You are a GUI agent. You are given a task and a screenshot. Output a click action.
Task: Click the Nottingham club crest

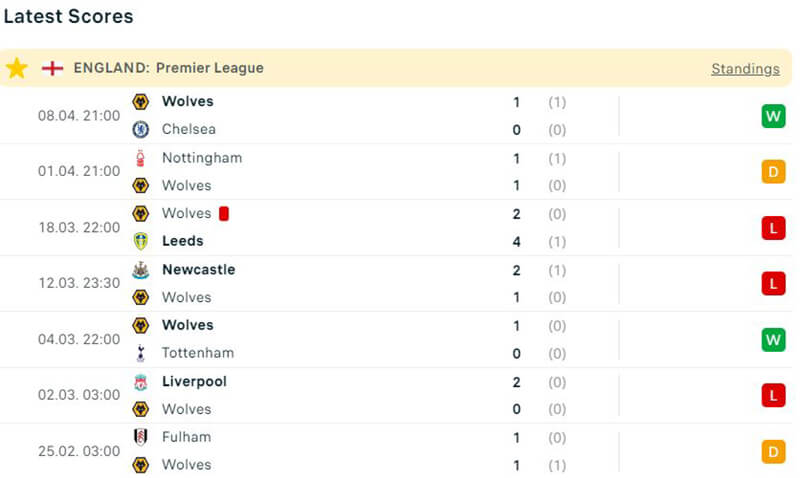coord(141,157)
